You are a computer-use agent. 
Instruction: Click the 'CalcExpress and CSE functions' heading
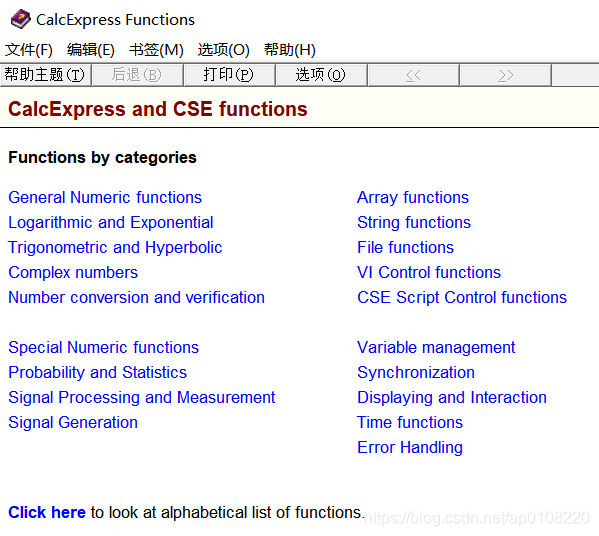click(158, 109)
